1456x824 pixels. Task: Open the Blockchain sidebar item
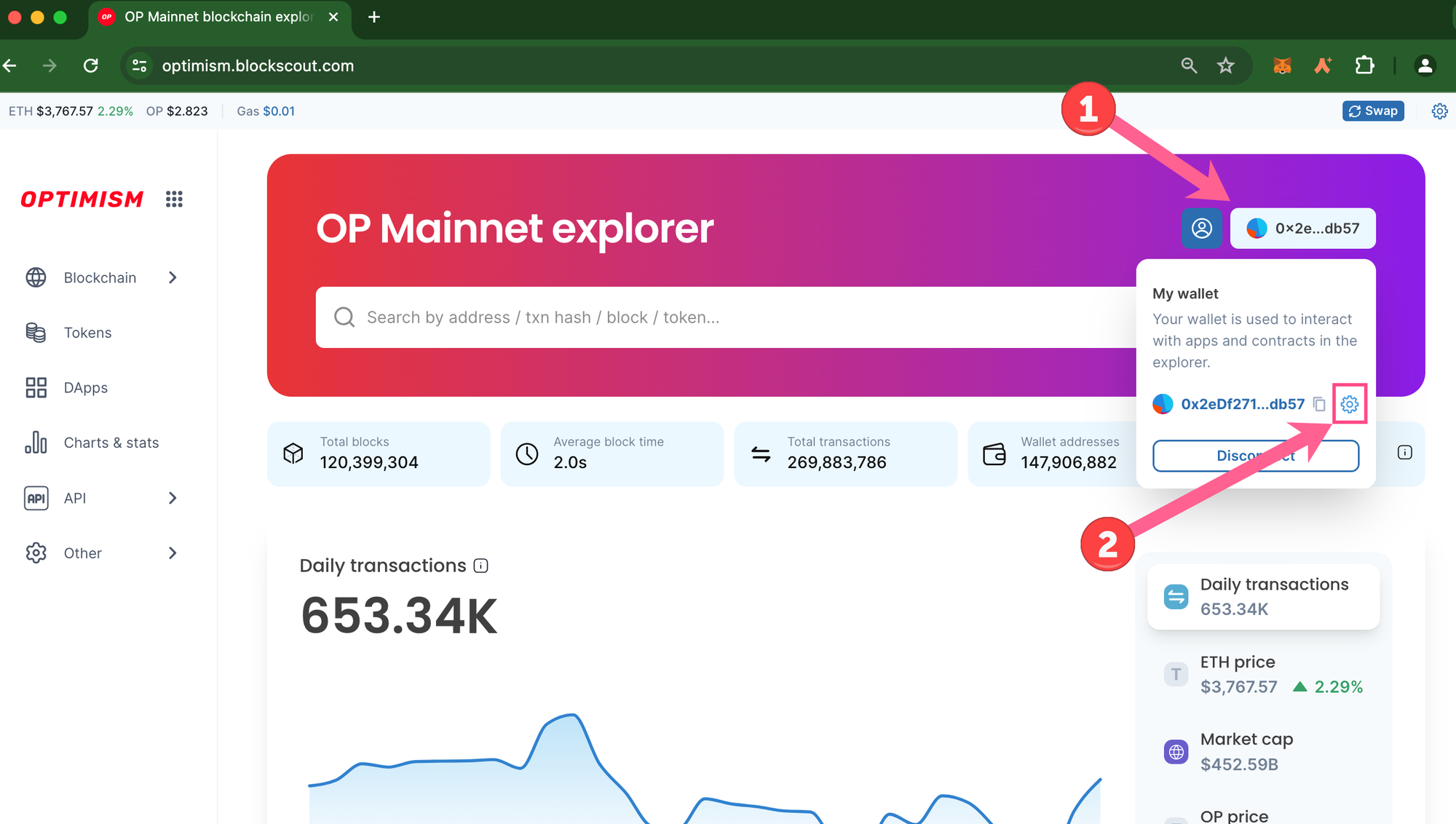pyautogui.click(x=102, y=277)
